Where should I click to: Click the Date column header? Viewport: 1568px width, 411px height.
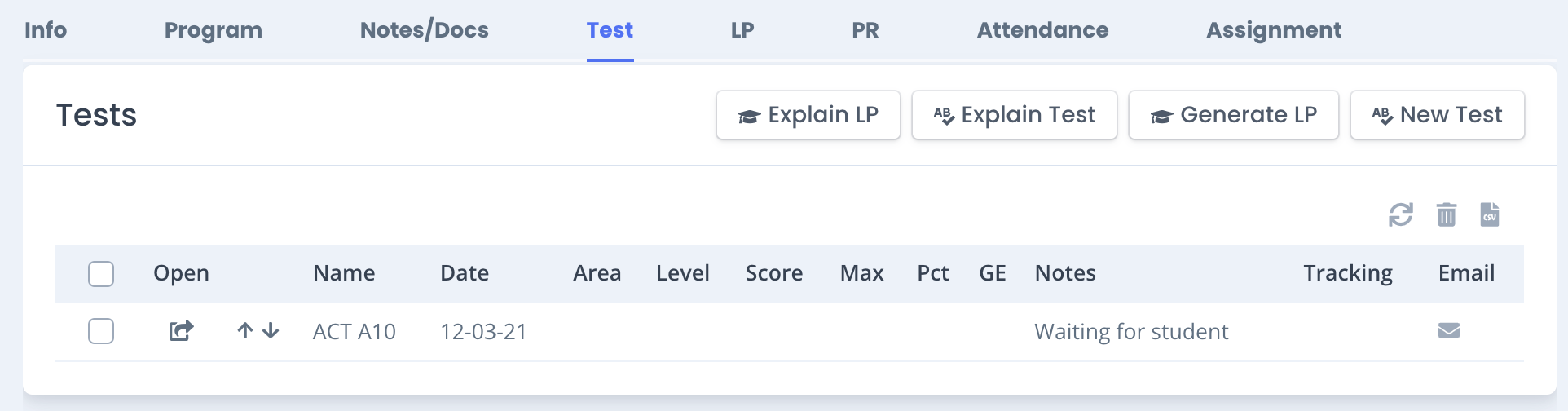pos(465,273)
